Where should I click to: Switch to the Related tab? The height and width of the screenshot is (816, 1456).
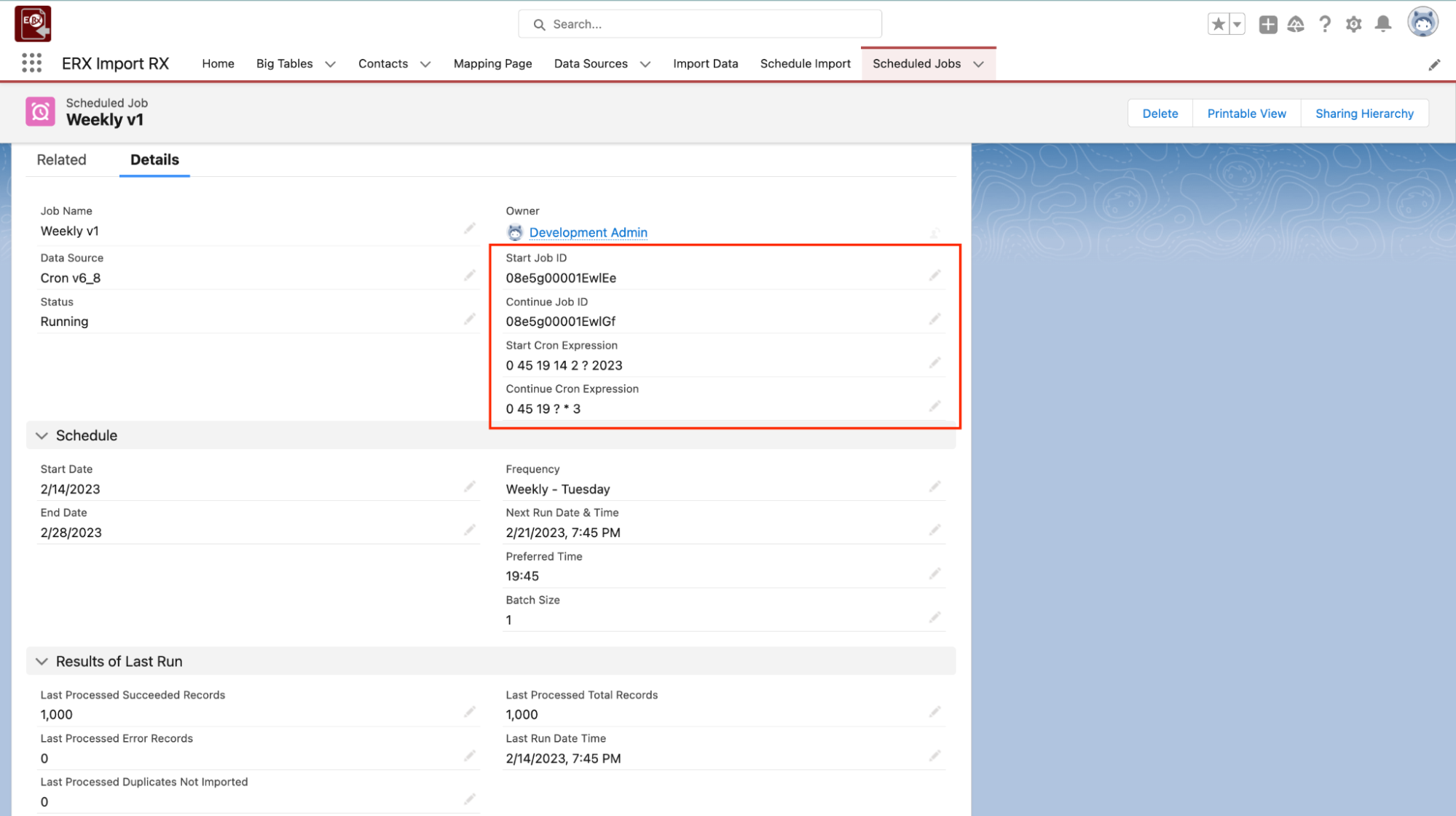pyautogui.click(x=61, y=159)
